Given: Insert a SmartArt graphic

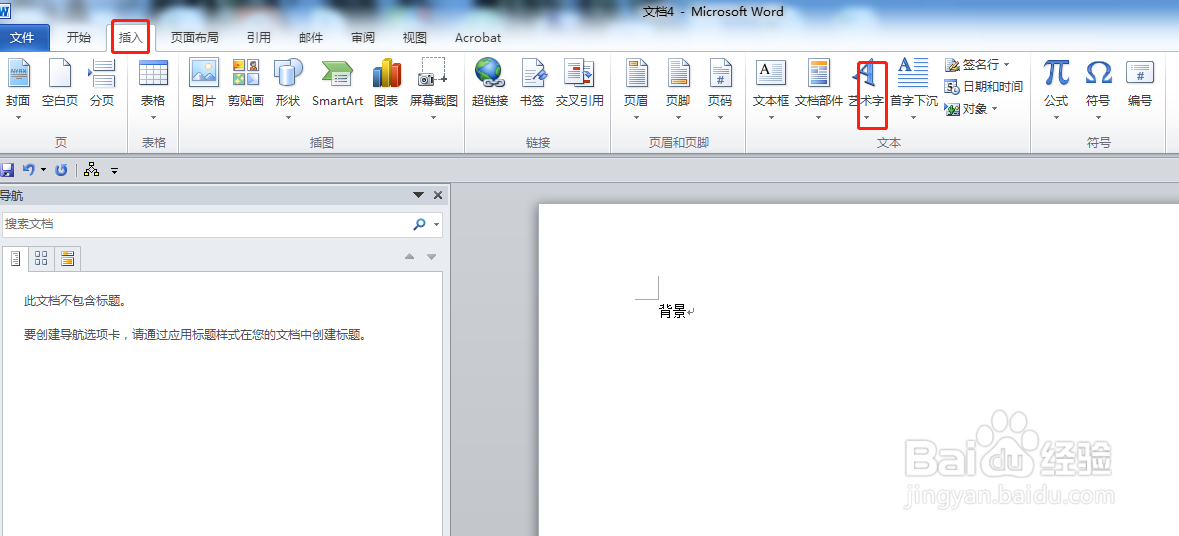Looking at the screenshot, I should point(338,84).
